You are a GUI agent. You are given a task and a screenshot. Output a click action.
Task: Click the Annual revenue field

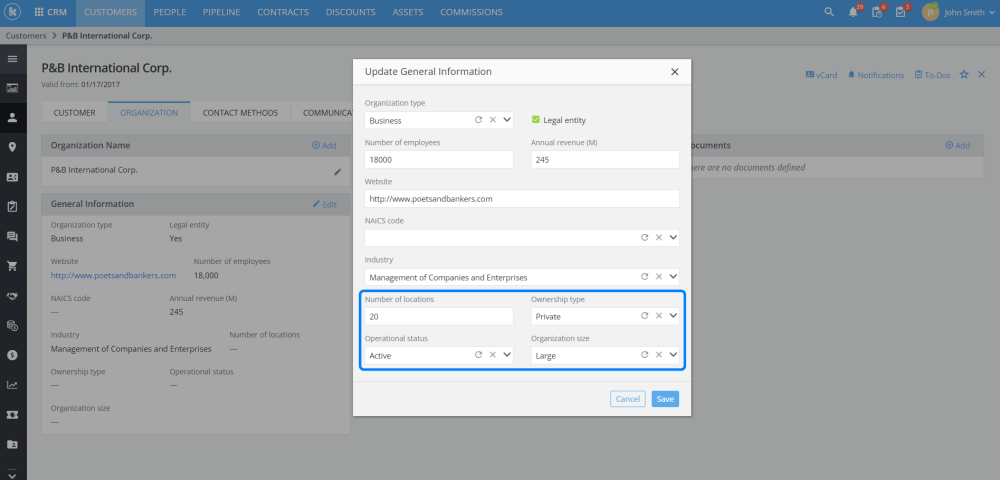coord(605,159)
